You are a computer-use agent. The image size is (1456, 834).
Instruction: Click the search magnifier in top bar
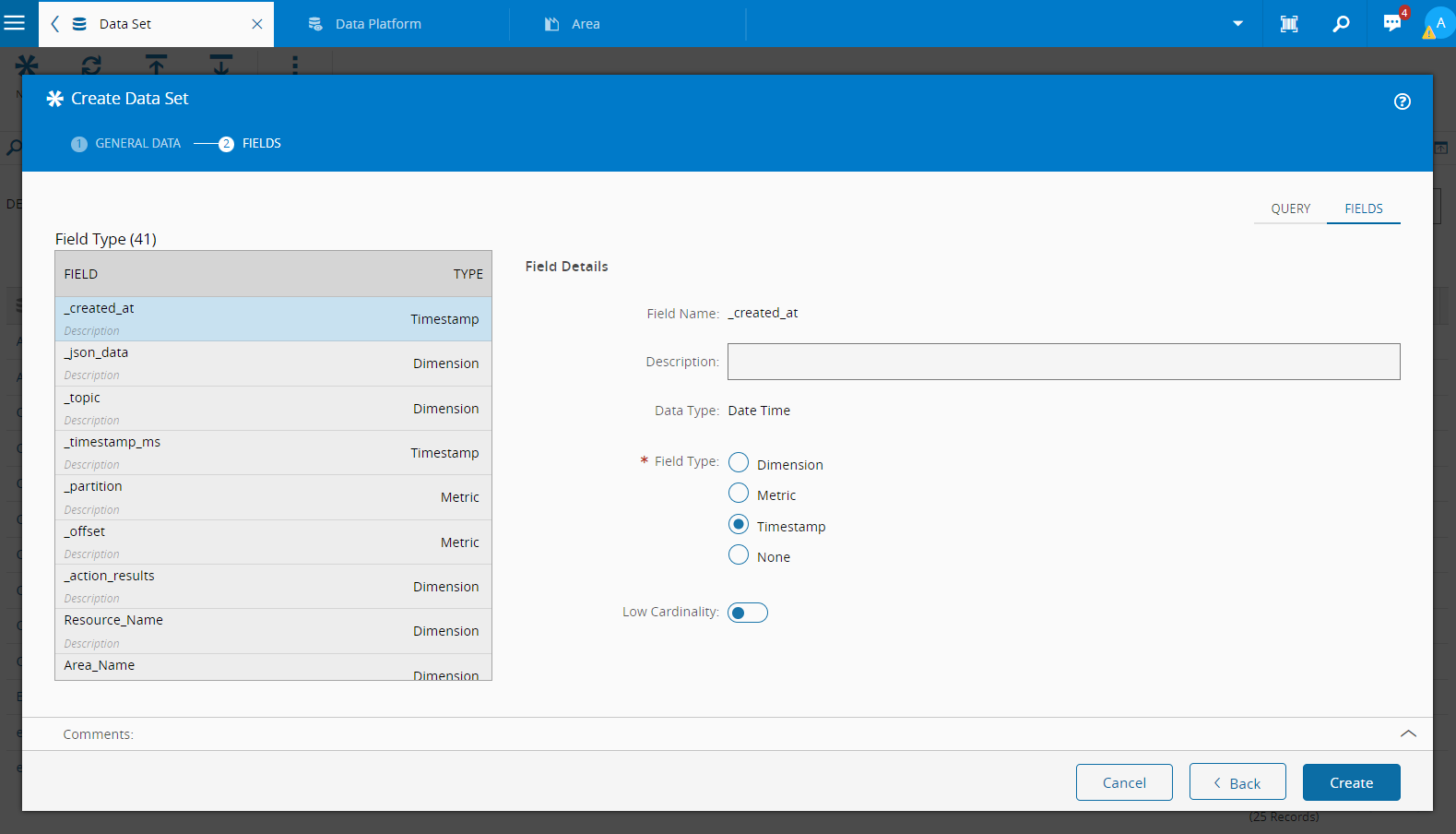tap(1341, 24)
